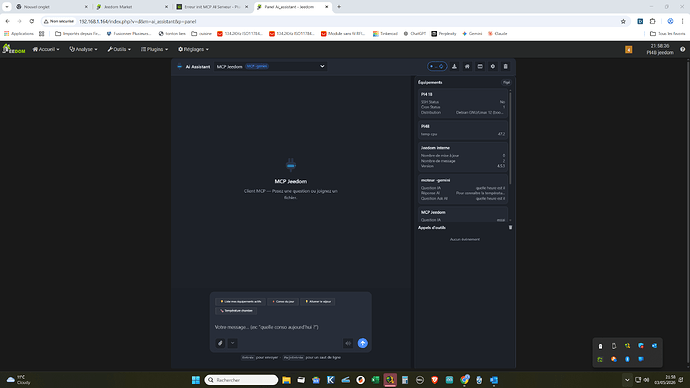Click the Température chambre suggestion
This screenshot has width=690, height=388.
236,311
